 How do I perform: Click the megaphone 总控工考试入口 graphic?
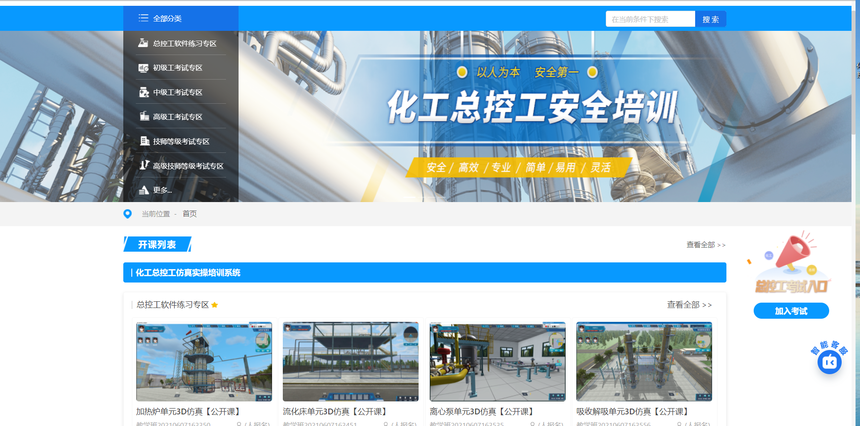(790, 263)
